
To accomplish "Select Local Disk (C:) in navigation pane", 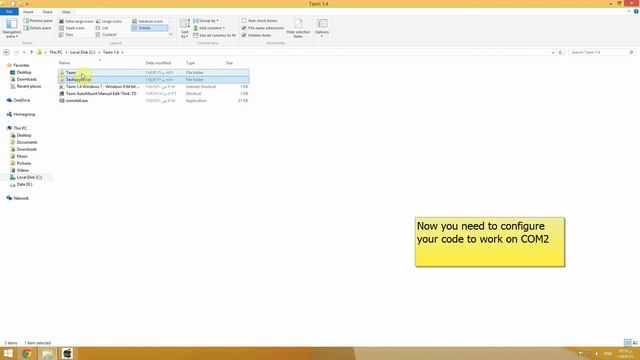I will pyautogui.click(x=29, y=177).
